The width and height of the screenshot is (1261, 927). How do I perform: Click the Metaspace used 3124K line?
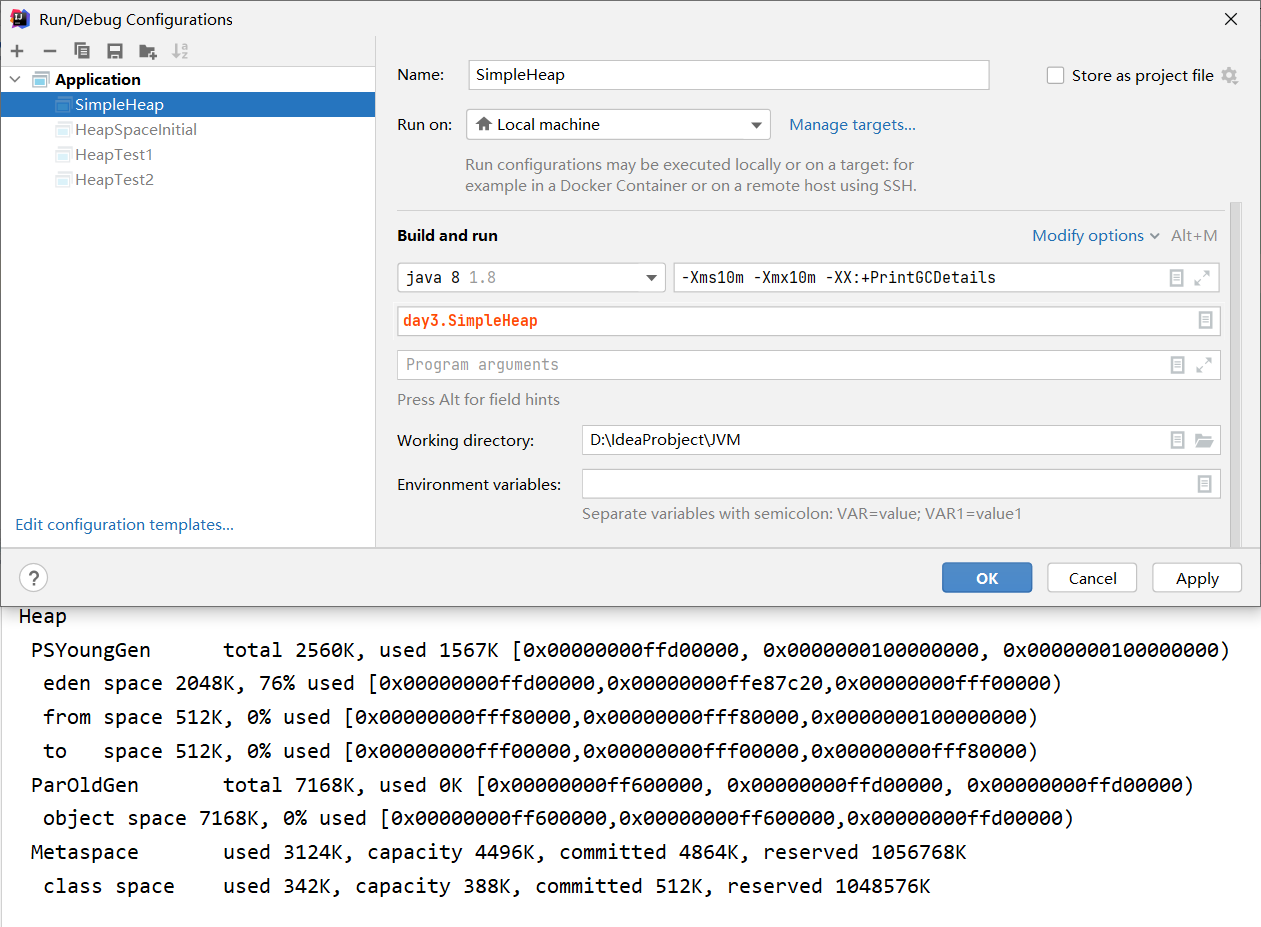coord(498,853)
